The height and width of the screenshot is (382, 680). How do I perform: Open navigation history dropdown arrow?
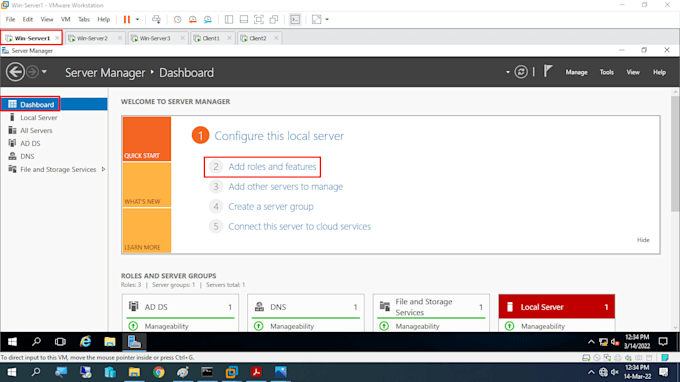(44, 72)
